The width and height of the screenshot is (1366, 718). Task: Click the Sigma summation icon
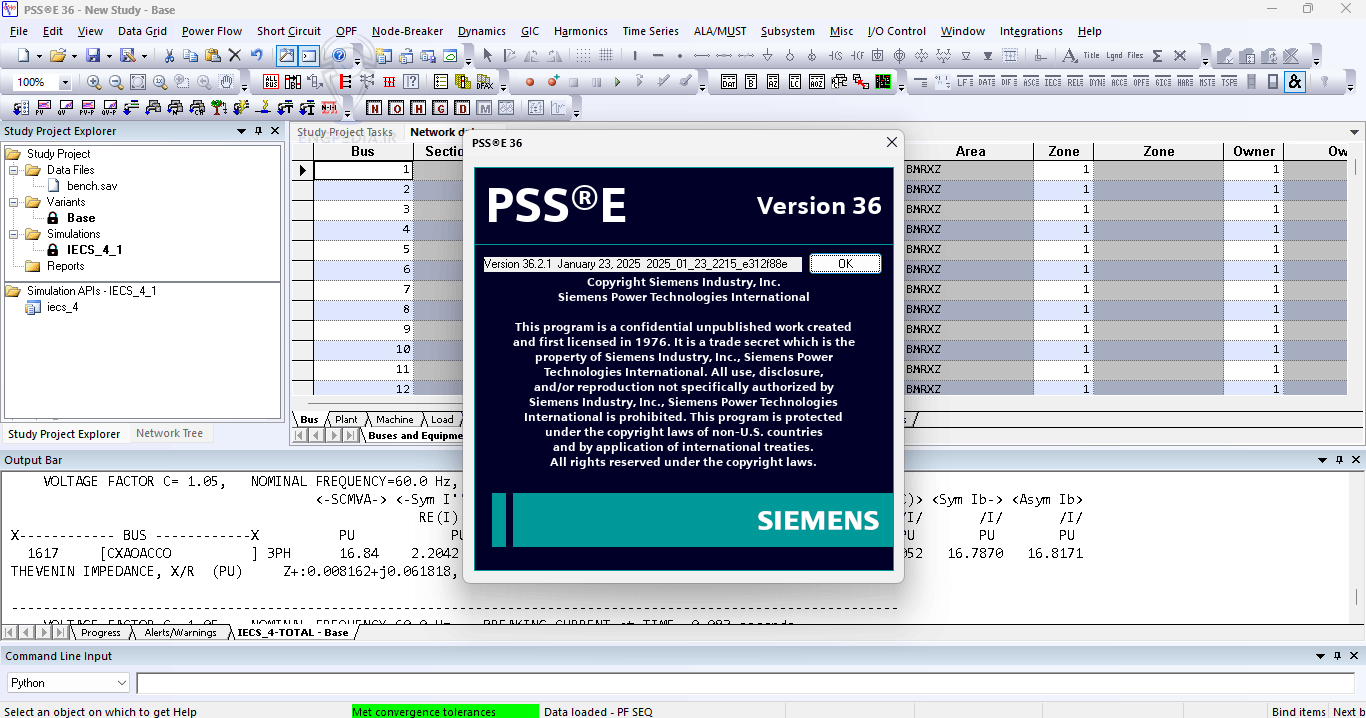1158,56
